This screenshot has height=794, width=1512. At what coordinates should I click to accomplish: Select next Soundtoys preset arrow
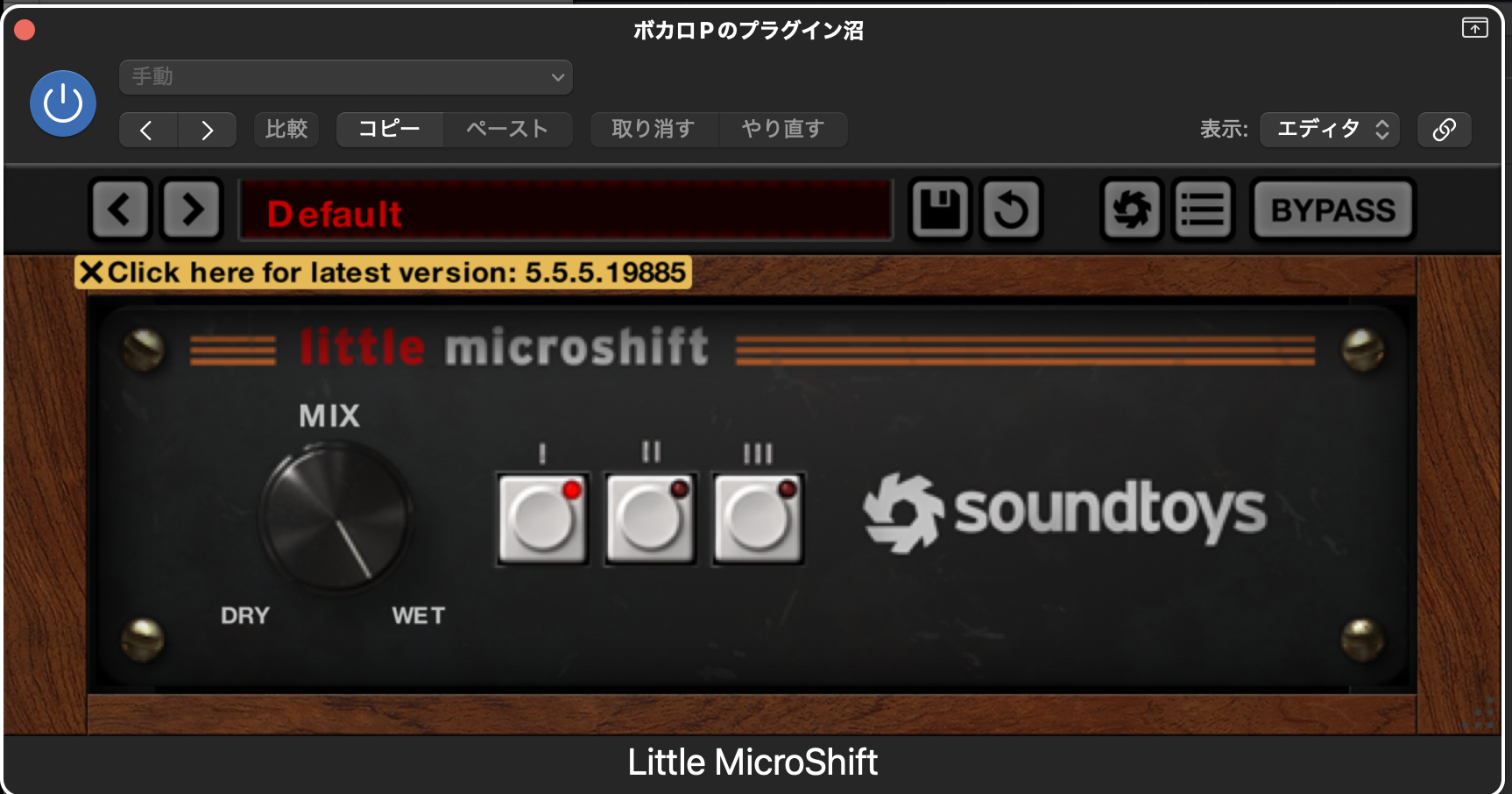point(191,209)
